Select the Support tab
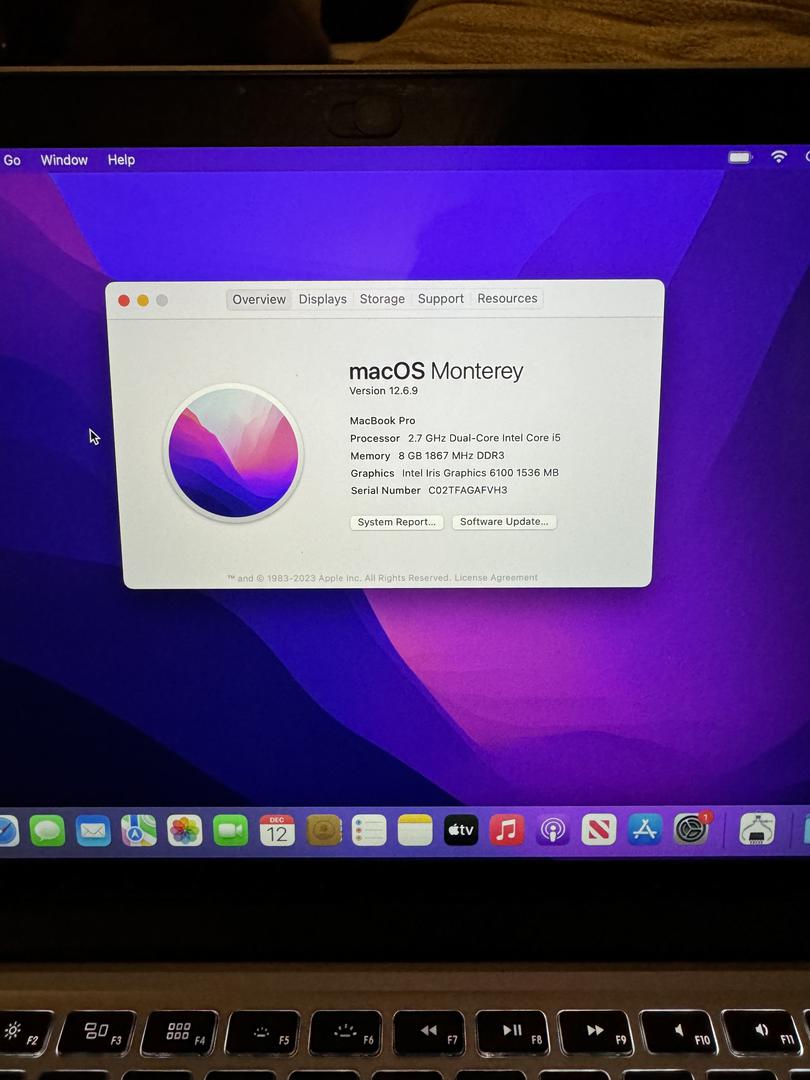Screen dimensions: 810x1080 (x=441, y=299)
